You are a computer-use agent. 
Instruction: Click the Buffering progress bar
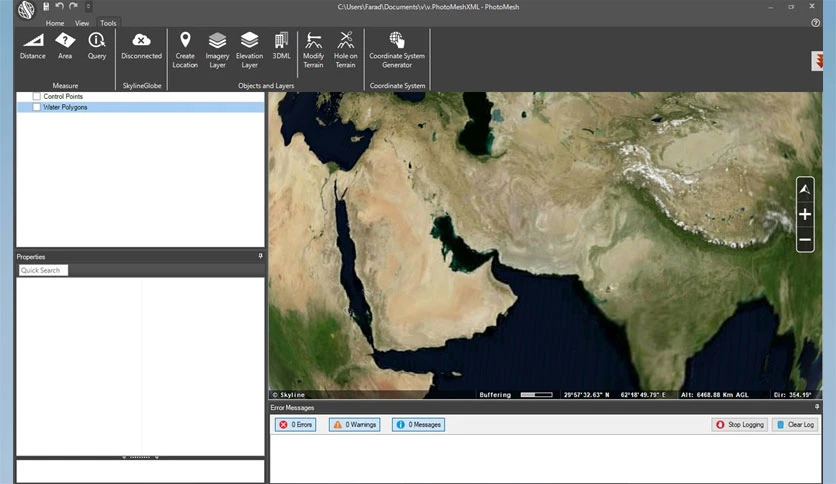point(536,395)
